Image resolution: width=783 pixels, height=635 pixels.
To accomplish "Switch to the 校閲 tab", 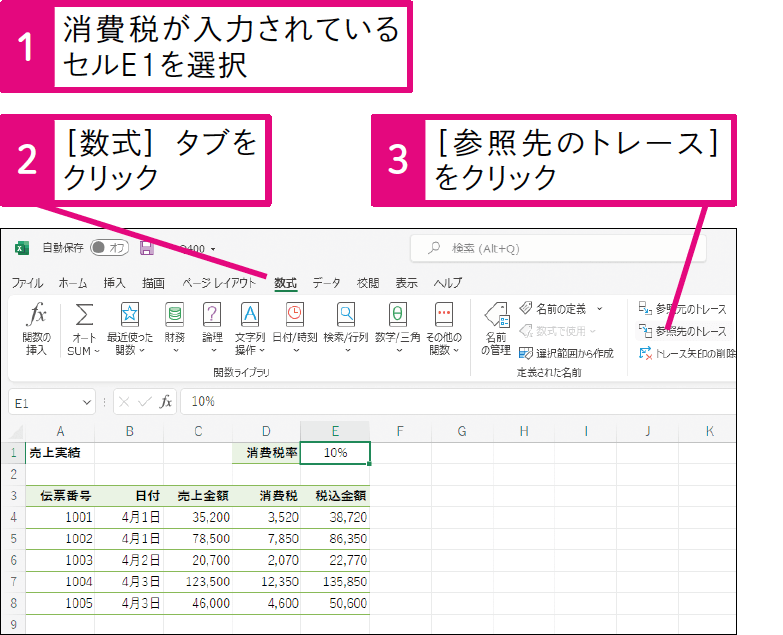I will pyautogui.click(x=368, y=283).
